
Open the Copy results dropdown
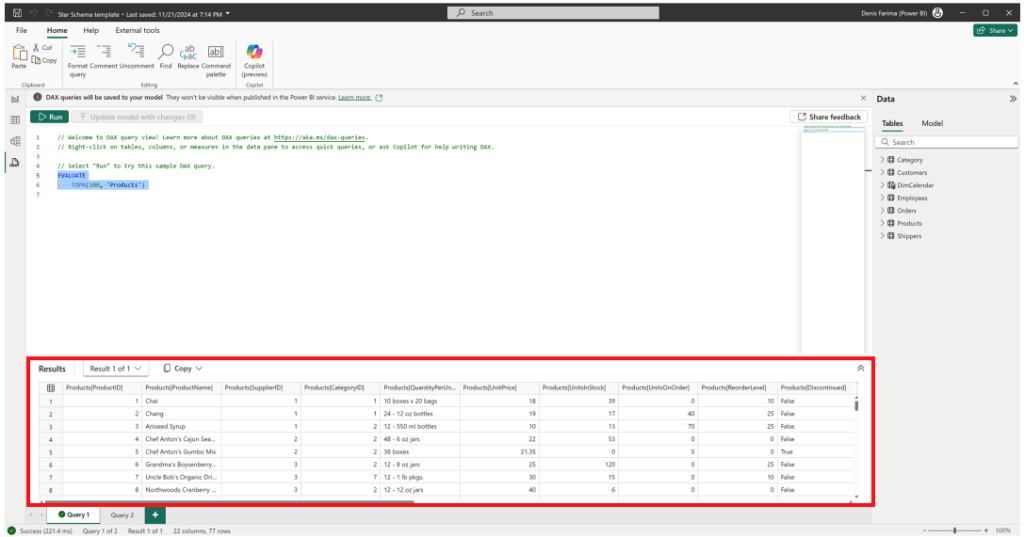point(183,368)
